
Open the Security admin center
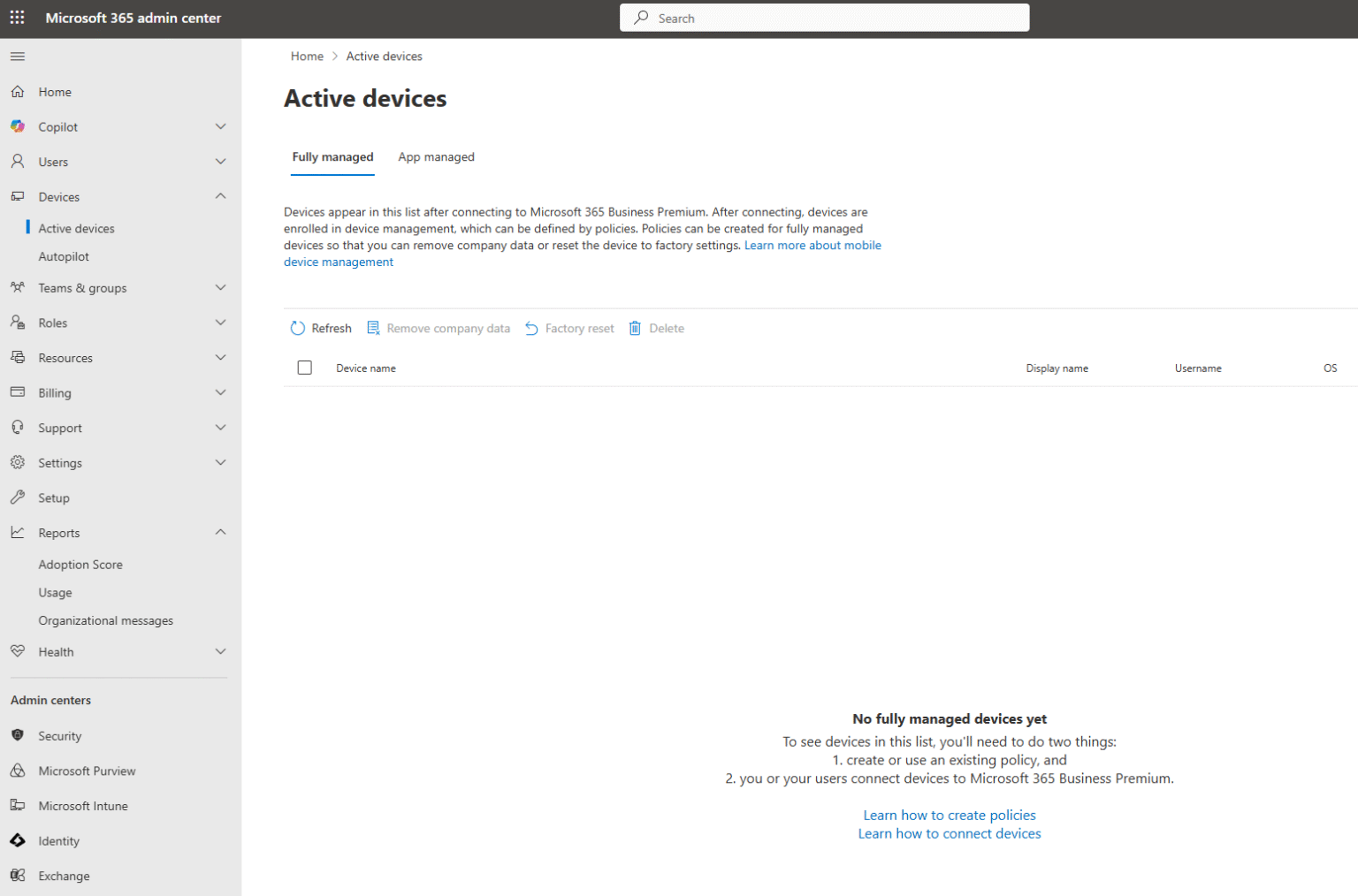point(59,735)
